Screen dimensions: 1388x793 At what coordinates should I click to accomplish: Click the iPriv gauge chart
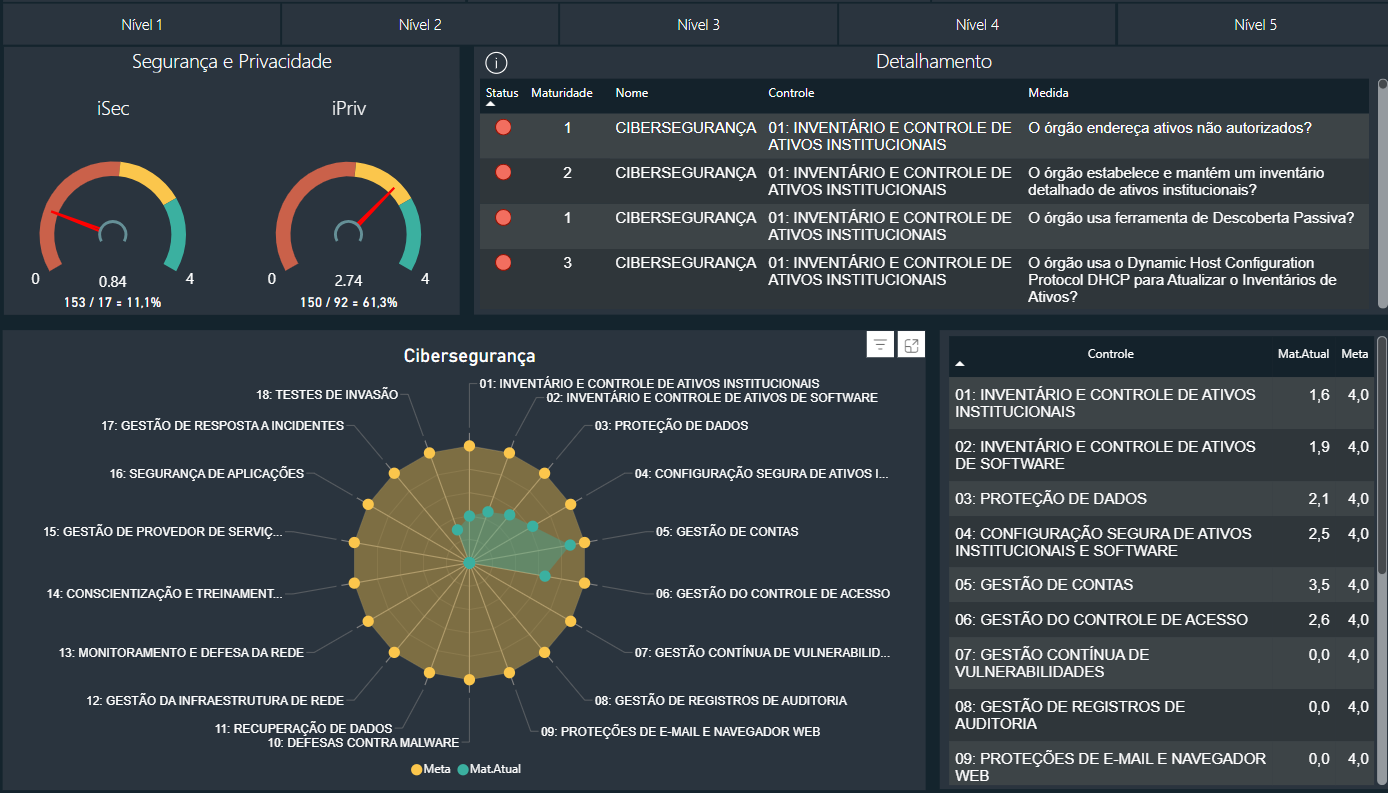click(348, 215)
